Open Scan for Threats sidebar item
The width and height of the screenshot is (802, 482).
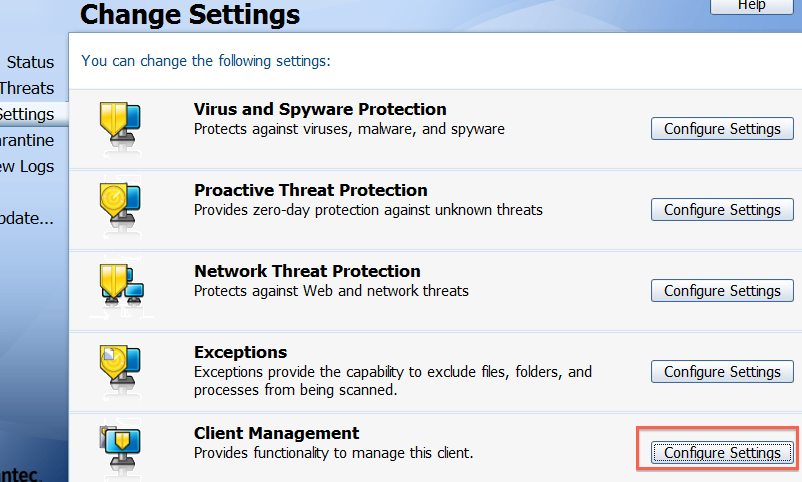click(x=27, y=89)
